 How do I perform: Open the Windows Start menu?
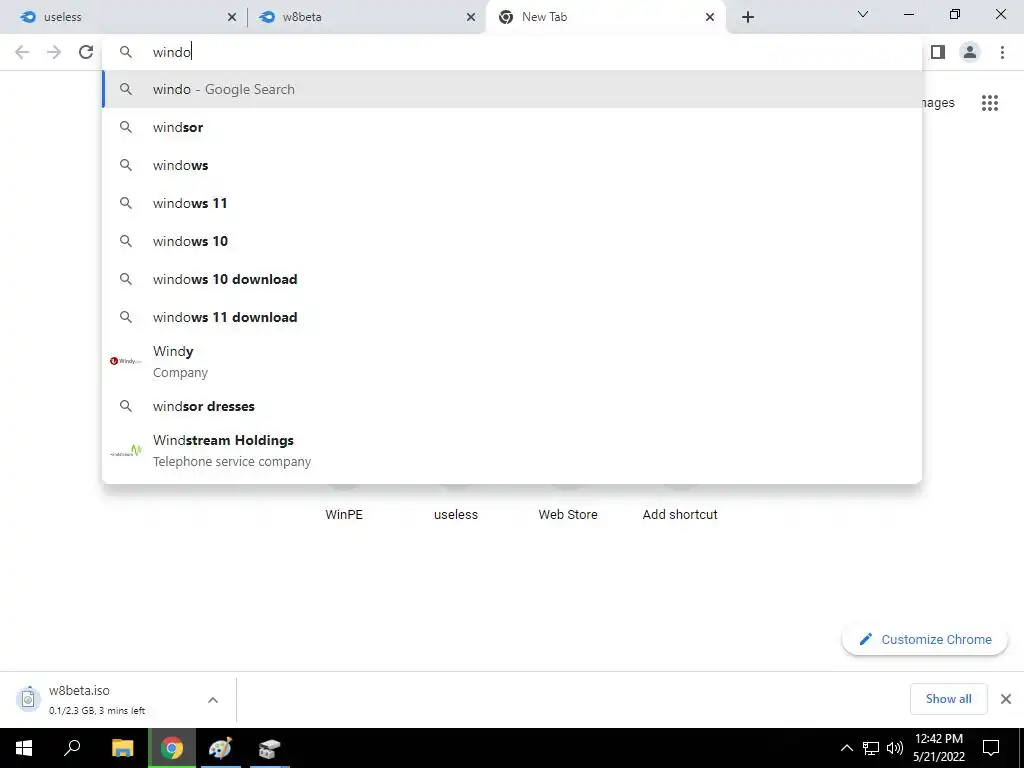click(x=24, y=748)
